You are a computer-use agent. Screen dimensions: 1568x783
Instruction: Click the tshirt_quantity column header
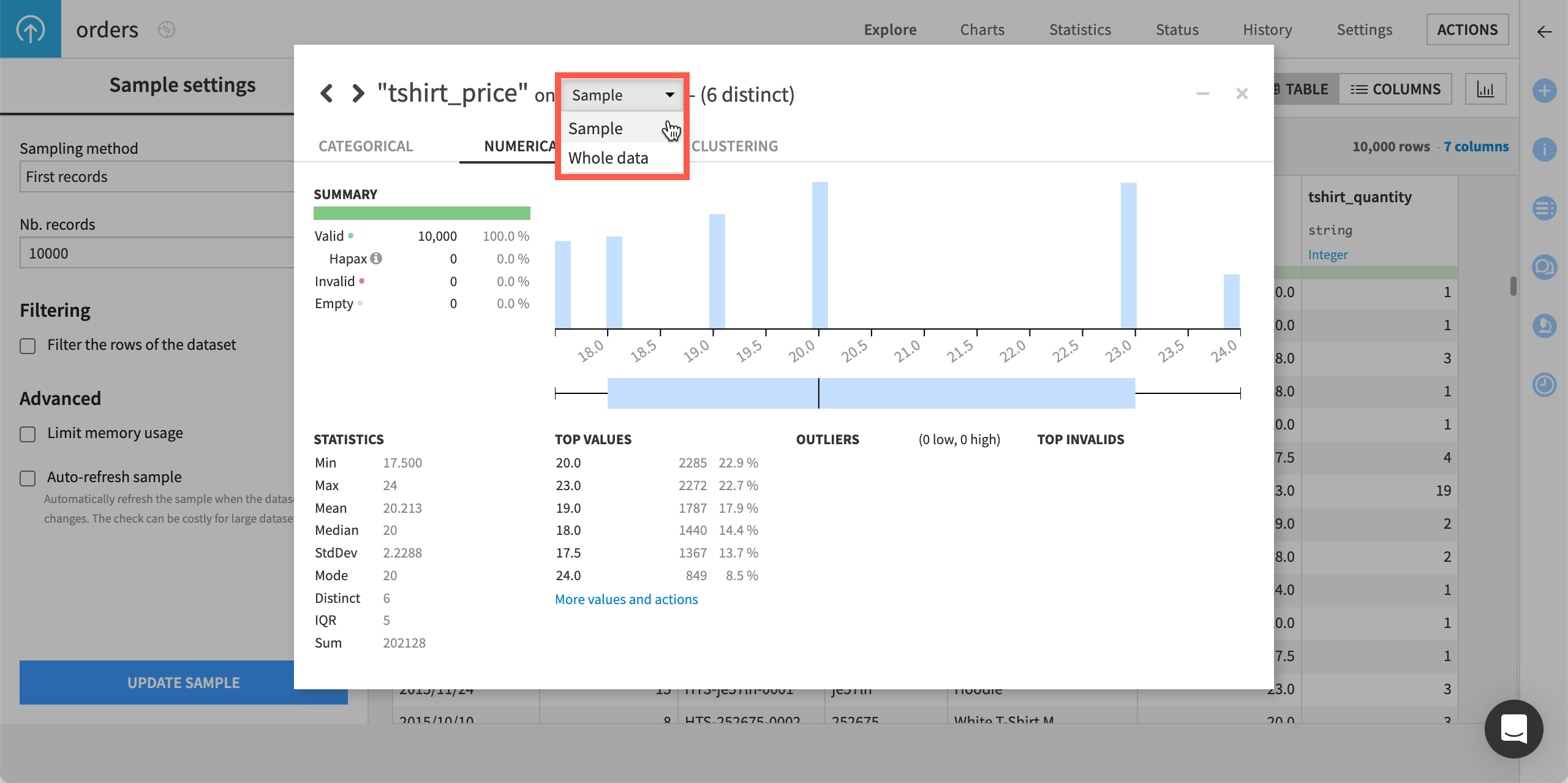pos(1360,197)
